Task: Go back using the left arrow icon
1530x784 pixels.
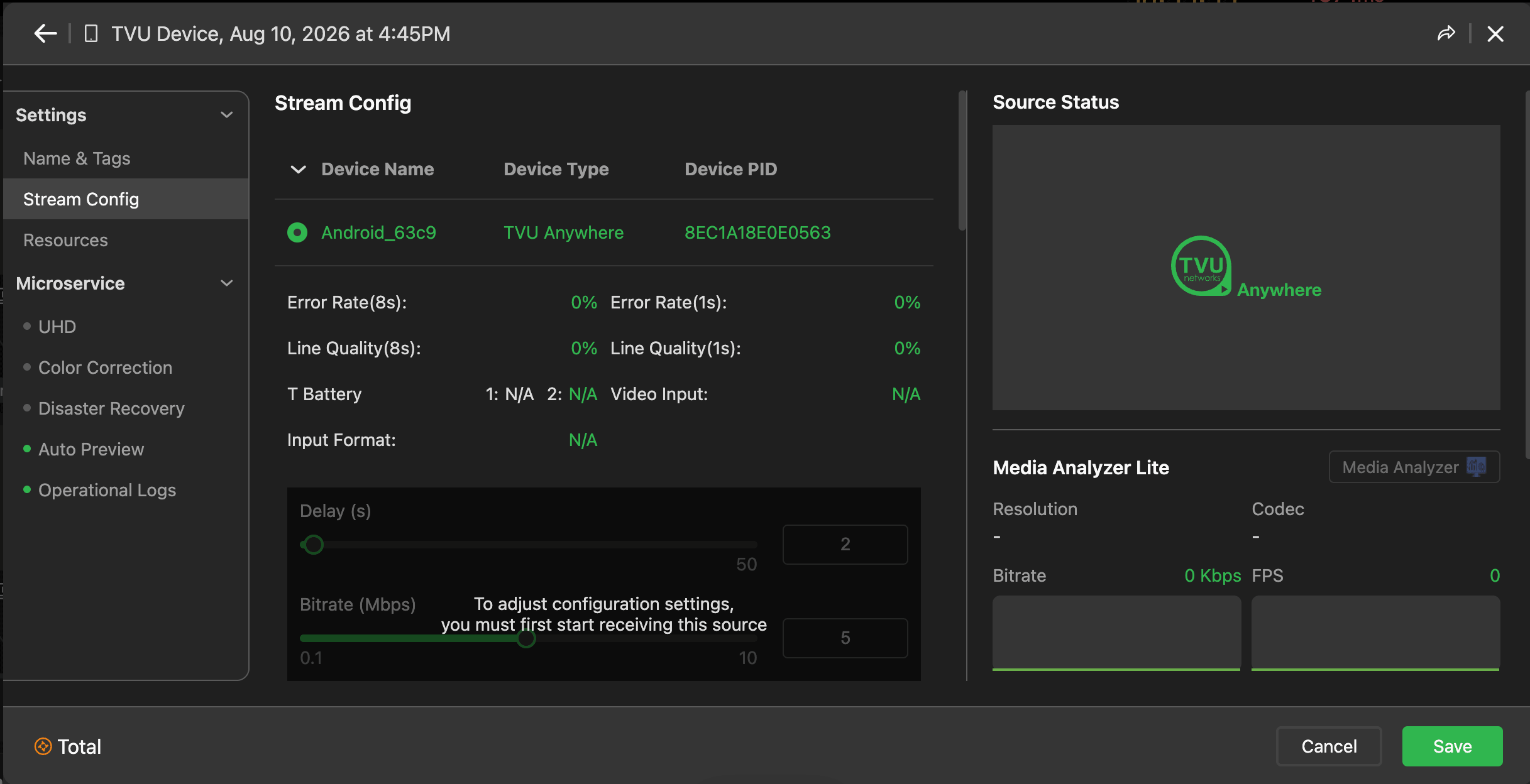Action: [x=45, y=33]
